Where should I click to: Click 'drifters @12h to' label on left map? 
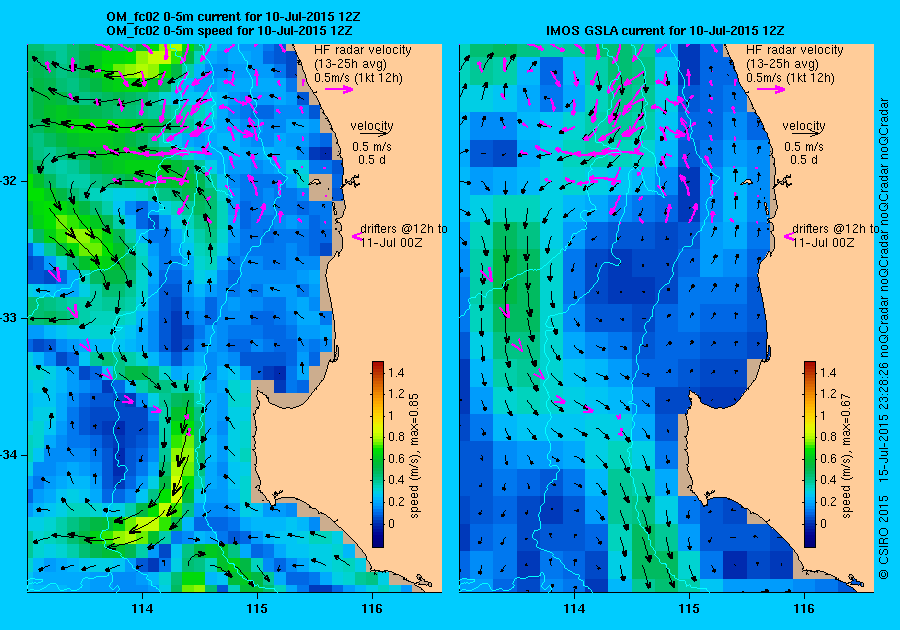coord(404,228)
